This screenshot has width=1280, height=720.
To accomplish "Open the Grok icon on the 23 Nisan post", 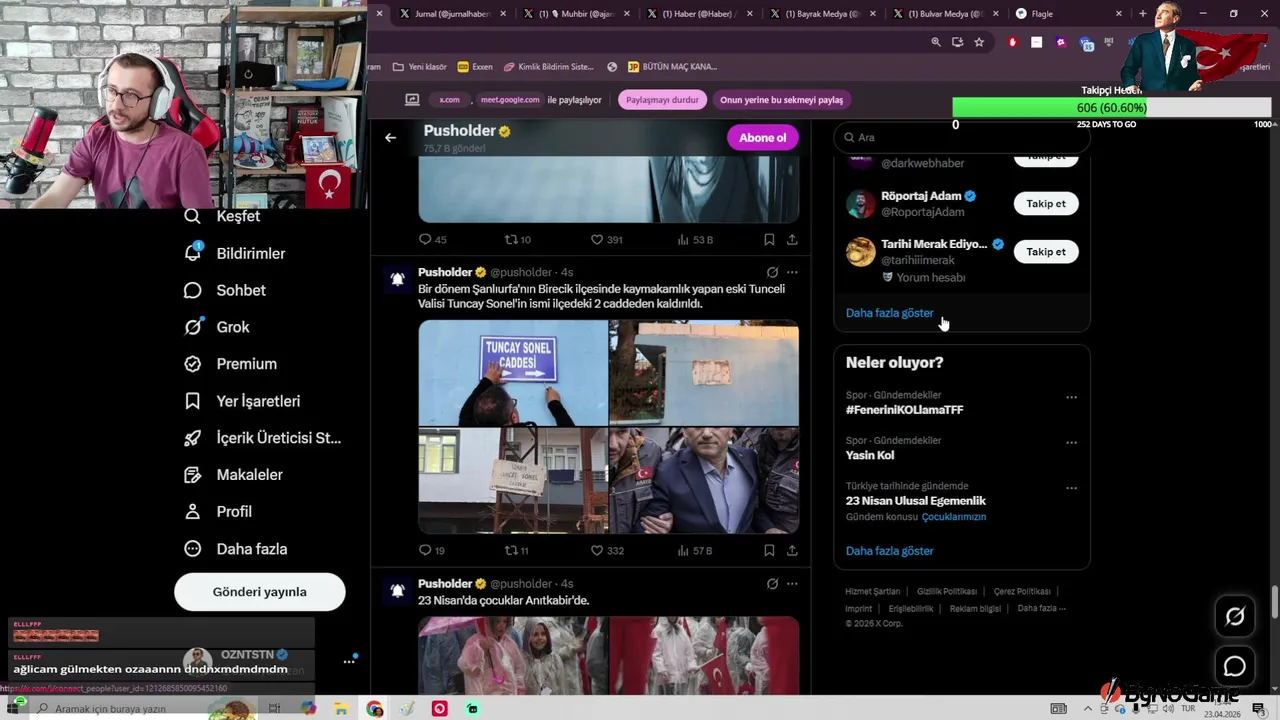I will 772,584.
